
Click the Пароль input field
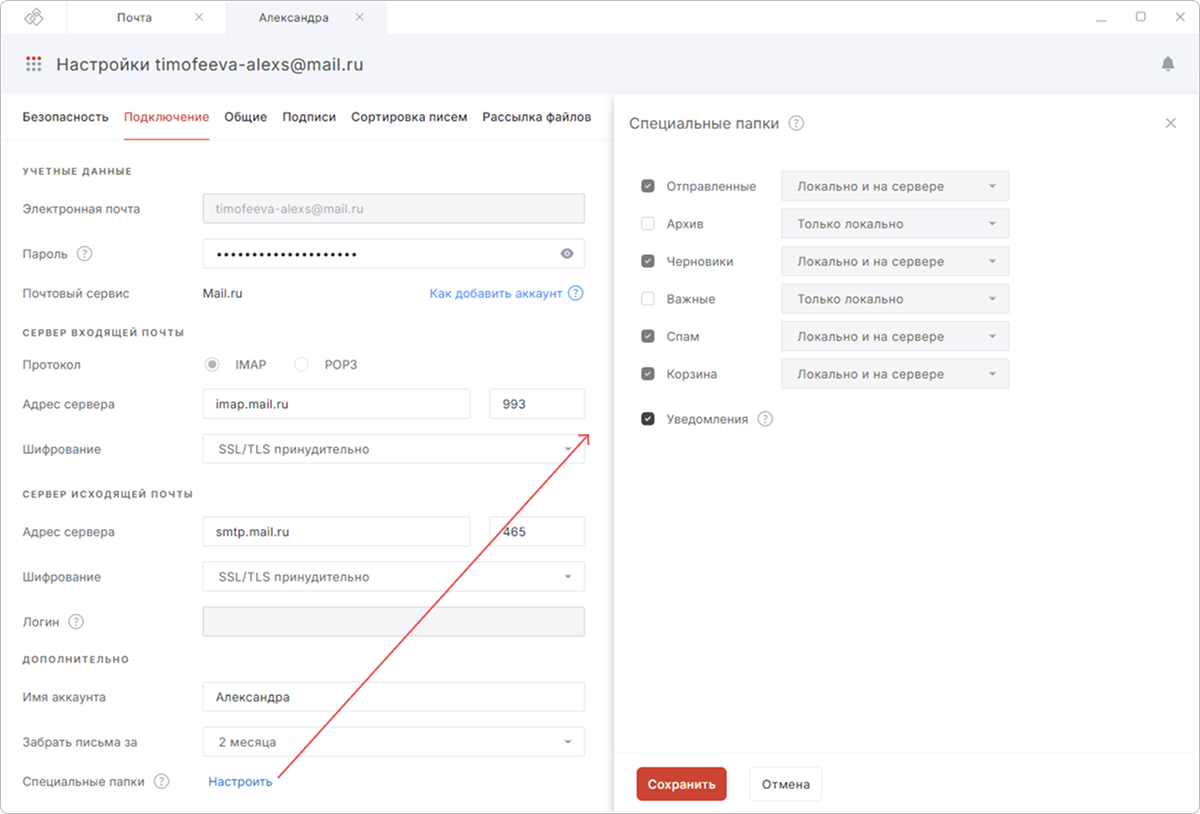coord(393,254)
